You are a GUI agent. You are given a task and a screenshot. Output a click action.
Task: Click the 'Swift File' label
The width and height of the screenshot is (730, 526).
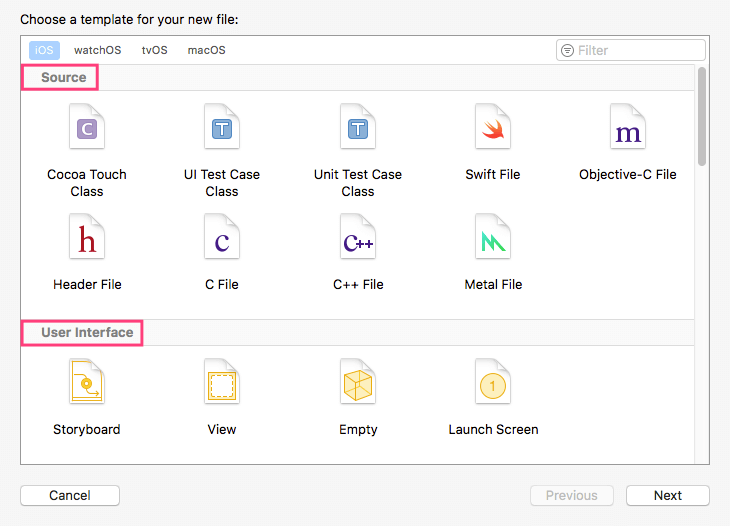[x=493, y=175]
